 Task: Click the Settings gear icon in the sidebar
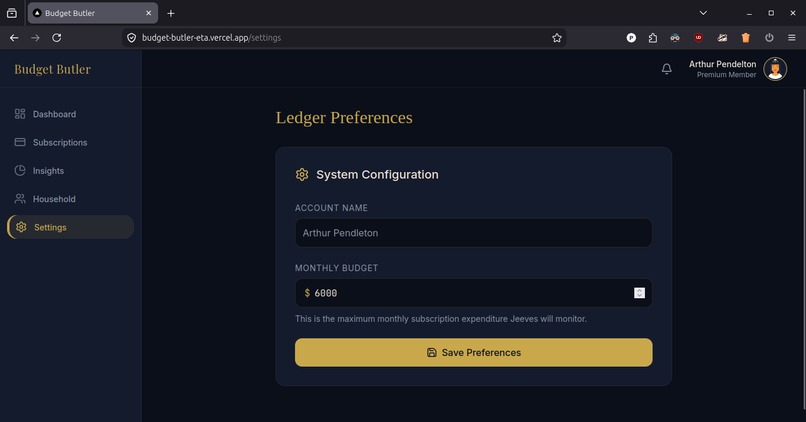[x=21, y=227]
